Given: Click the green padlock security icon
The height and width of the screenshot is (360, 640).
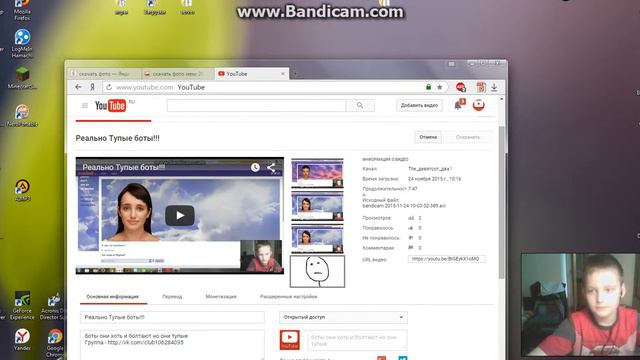Looking at the screenshot, I should 428,87.
